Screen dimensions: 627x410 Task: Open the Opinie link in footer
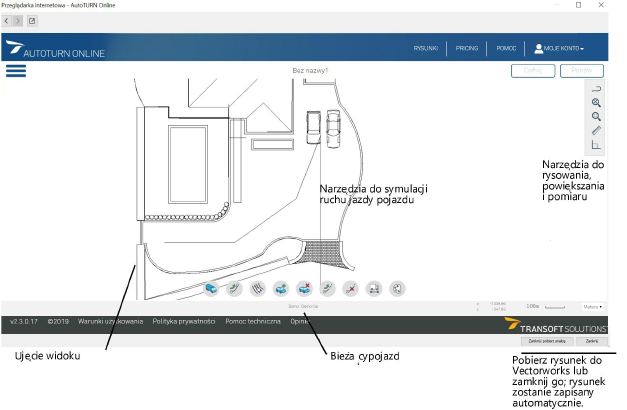tap(300, 321)
